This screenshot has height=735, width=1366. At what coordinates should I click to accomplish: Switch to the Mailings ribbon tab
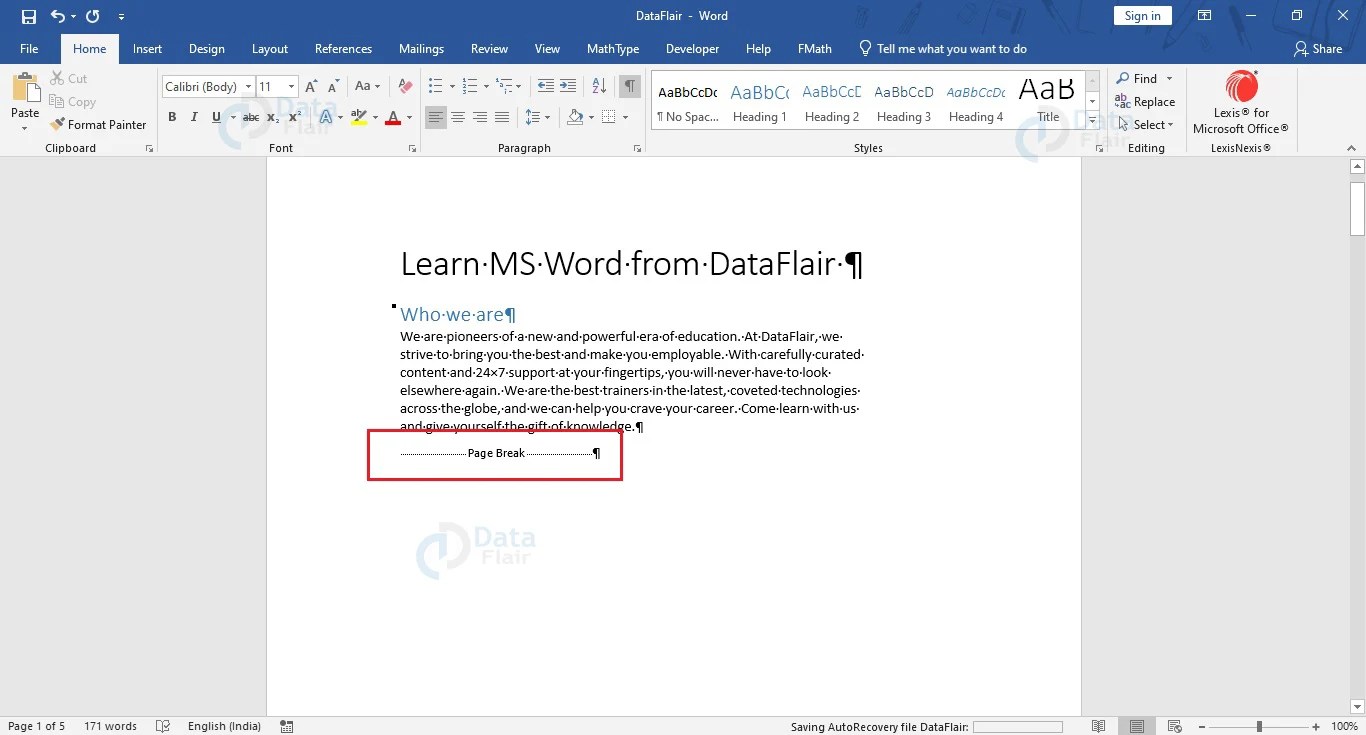click(421, 48)
